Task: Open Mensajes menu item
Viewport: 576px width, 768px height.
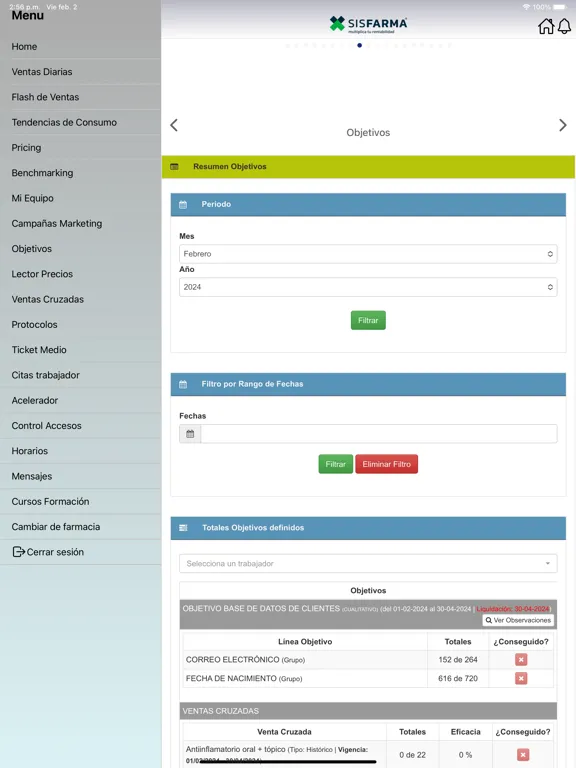Action: click(x=80, y=476)
